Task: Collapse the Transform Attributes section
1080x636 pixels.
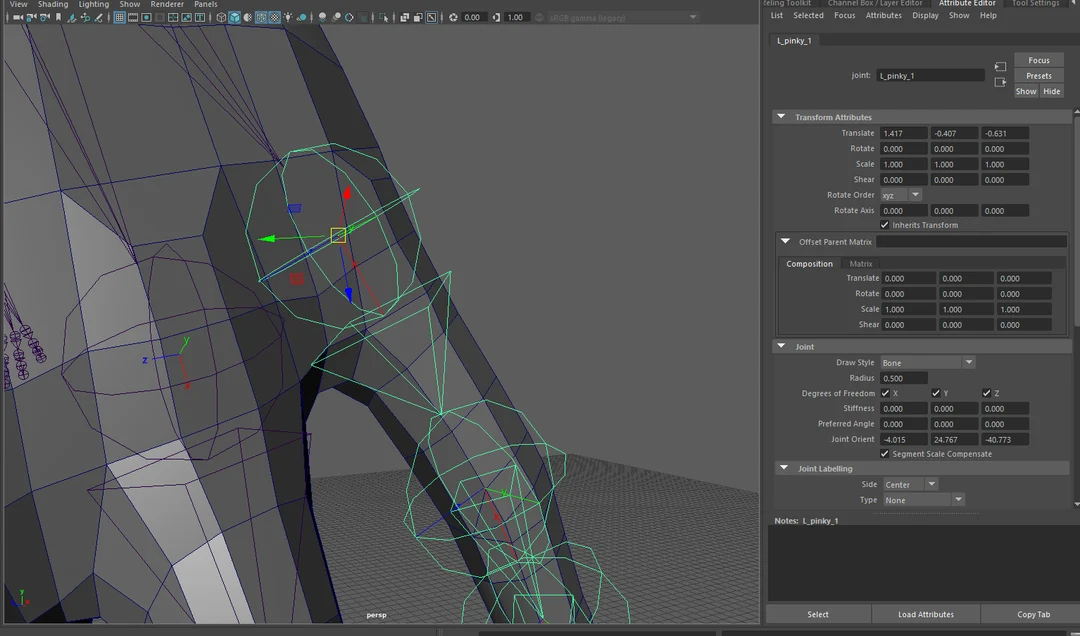Action: [x=782, y=117]
